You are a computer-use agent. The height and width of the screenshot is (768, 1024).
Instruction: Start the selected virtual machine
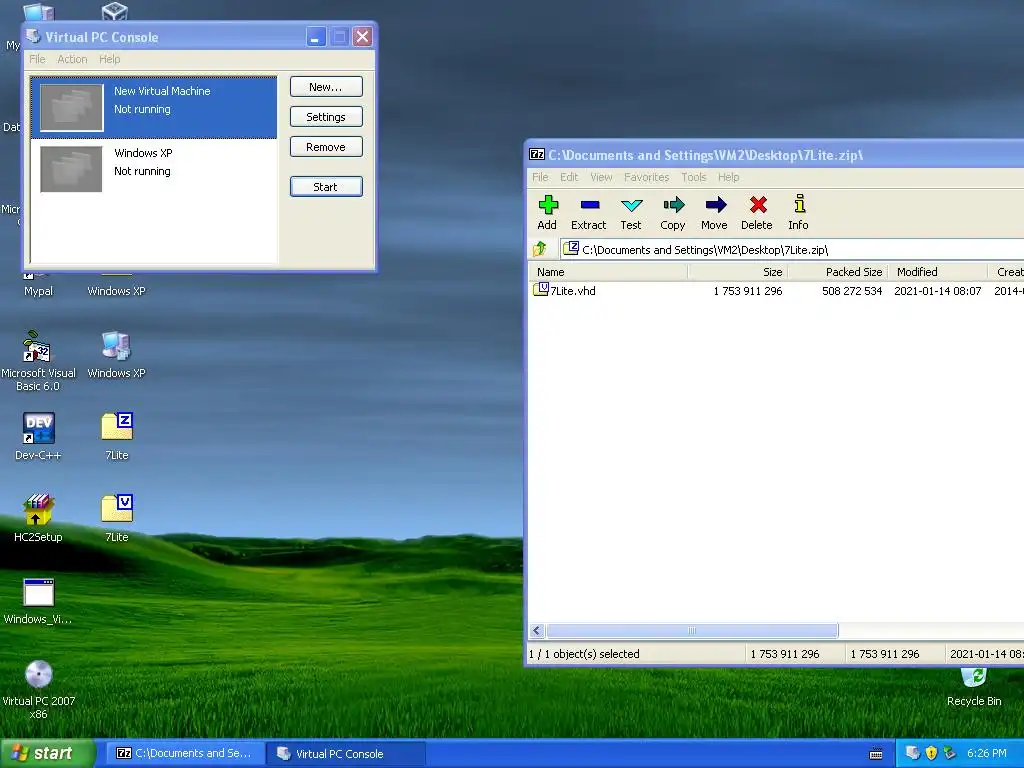(326, 187)
